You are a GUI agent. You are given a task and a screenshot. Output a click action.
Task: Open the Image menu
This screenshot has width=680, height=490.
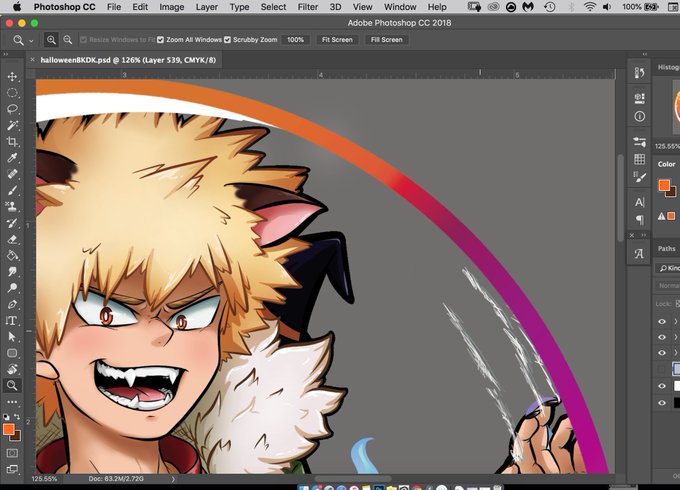[x=172, y=7]
